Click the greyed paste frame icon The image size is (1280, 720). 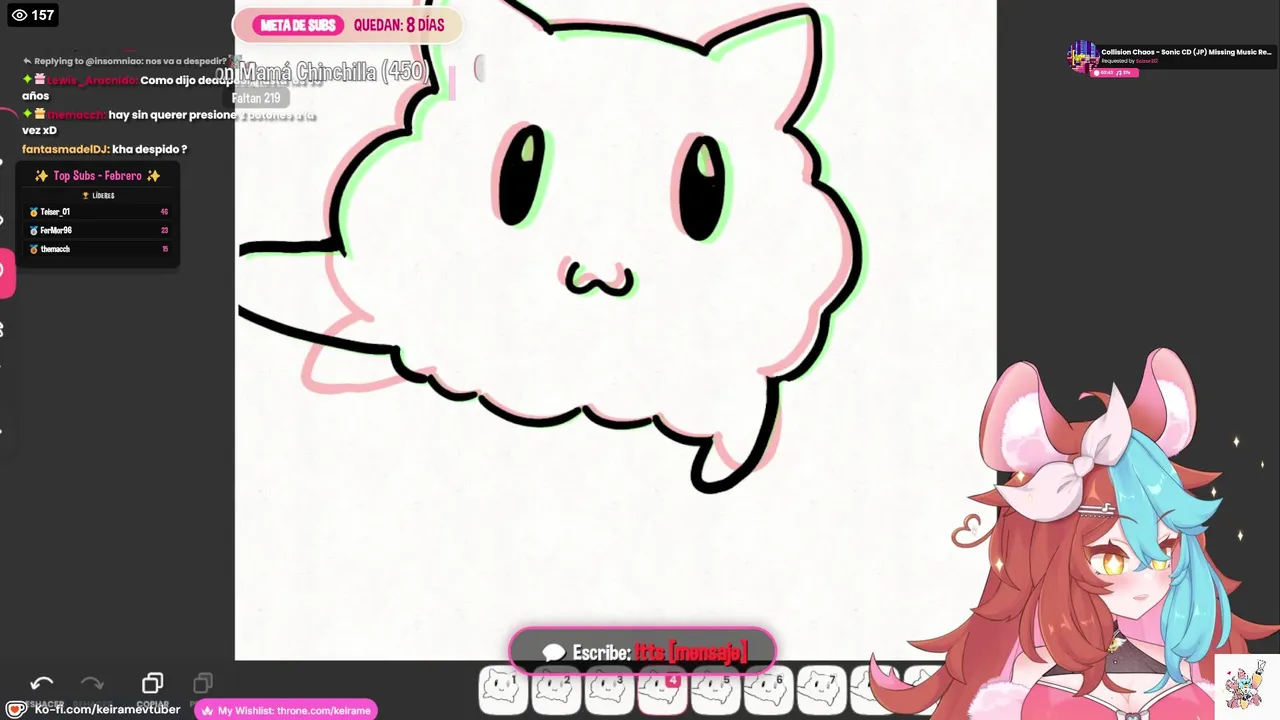(x=202, y=683)
